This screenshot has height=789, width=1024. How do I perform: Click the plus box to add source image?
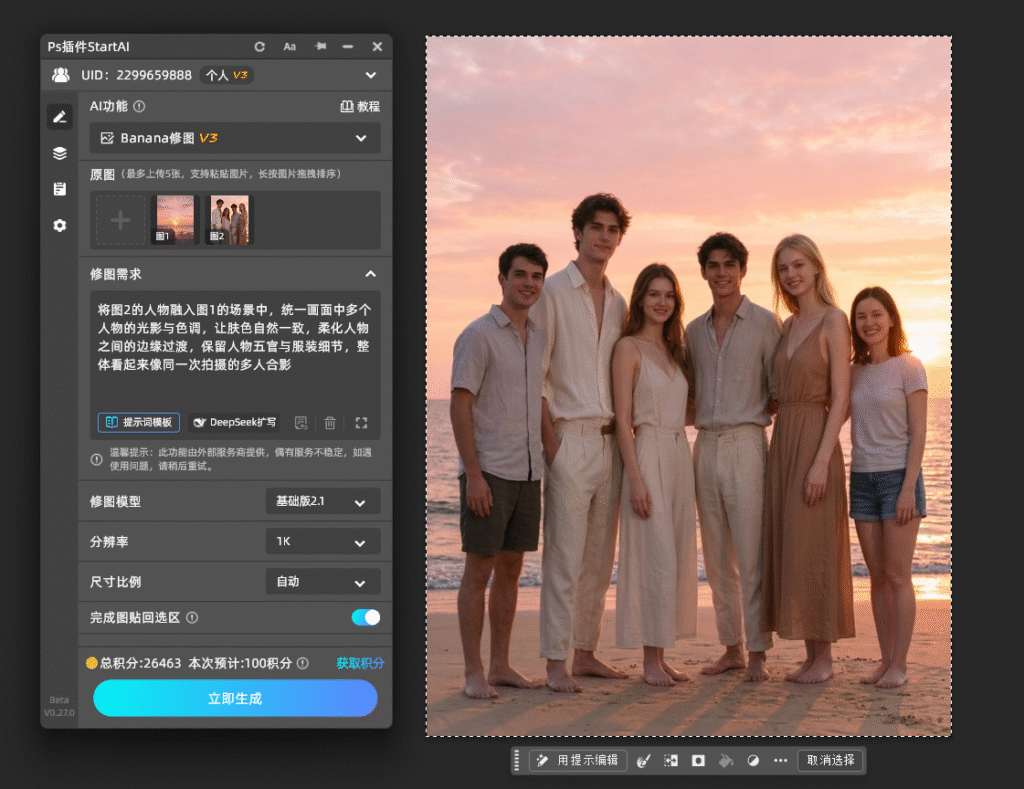point(120,220)
